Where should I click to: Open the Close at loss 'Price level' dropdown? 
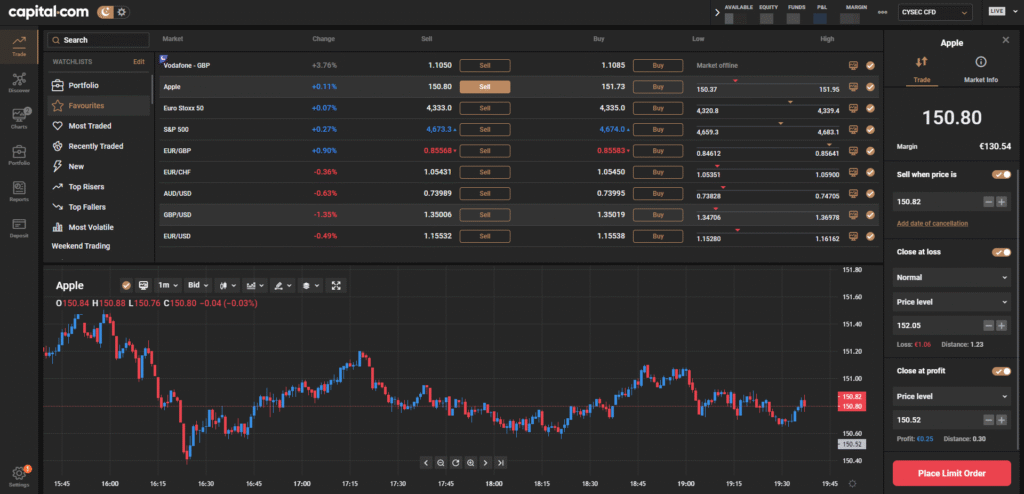(952, 302)
